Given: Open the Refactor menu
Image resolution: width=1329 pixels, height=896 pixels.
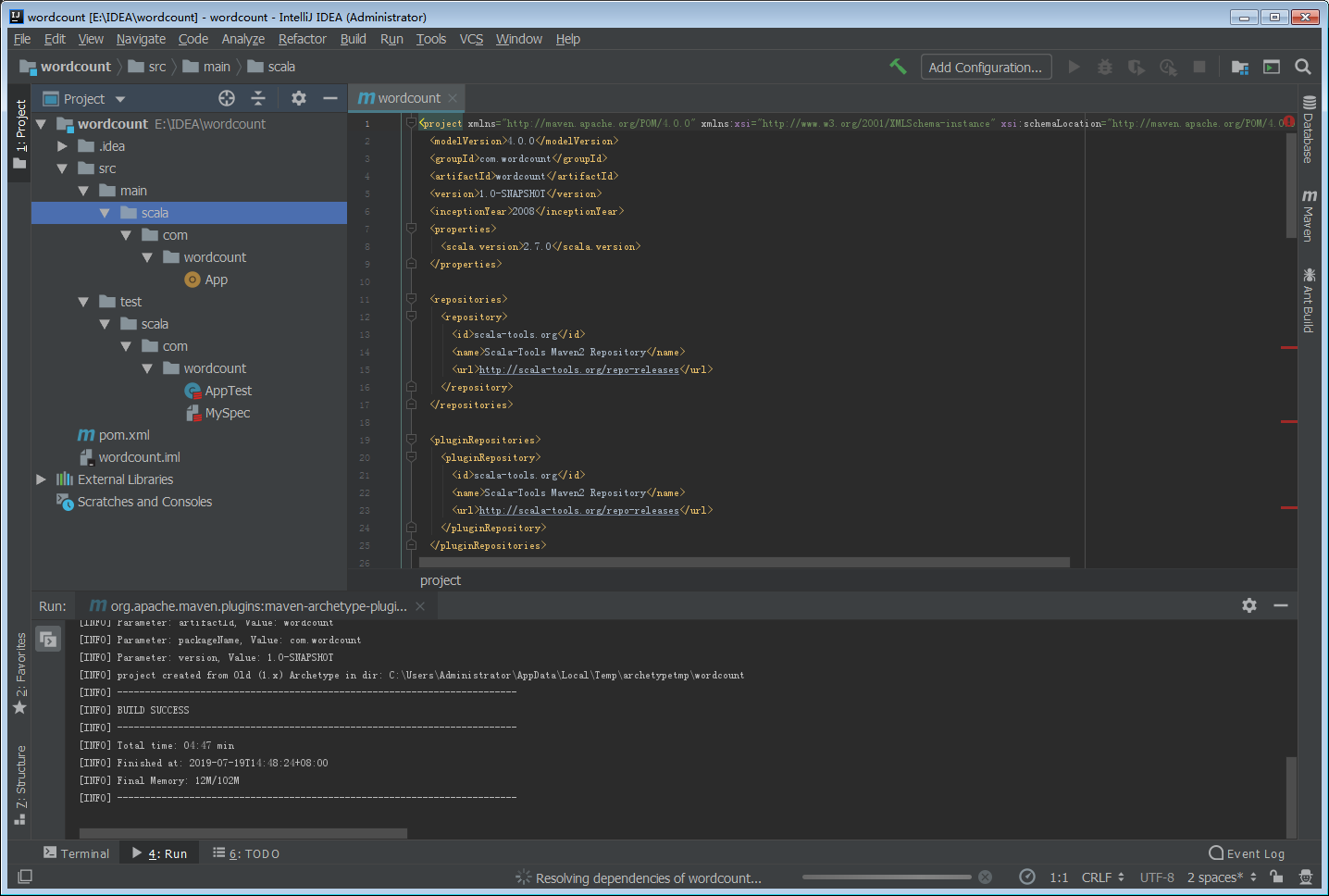Looking at the screenshot, I should 303,39.
